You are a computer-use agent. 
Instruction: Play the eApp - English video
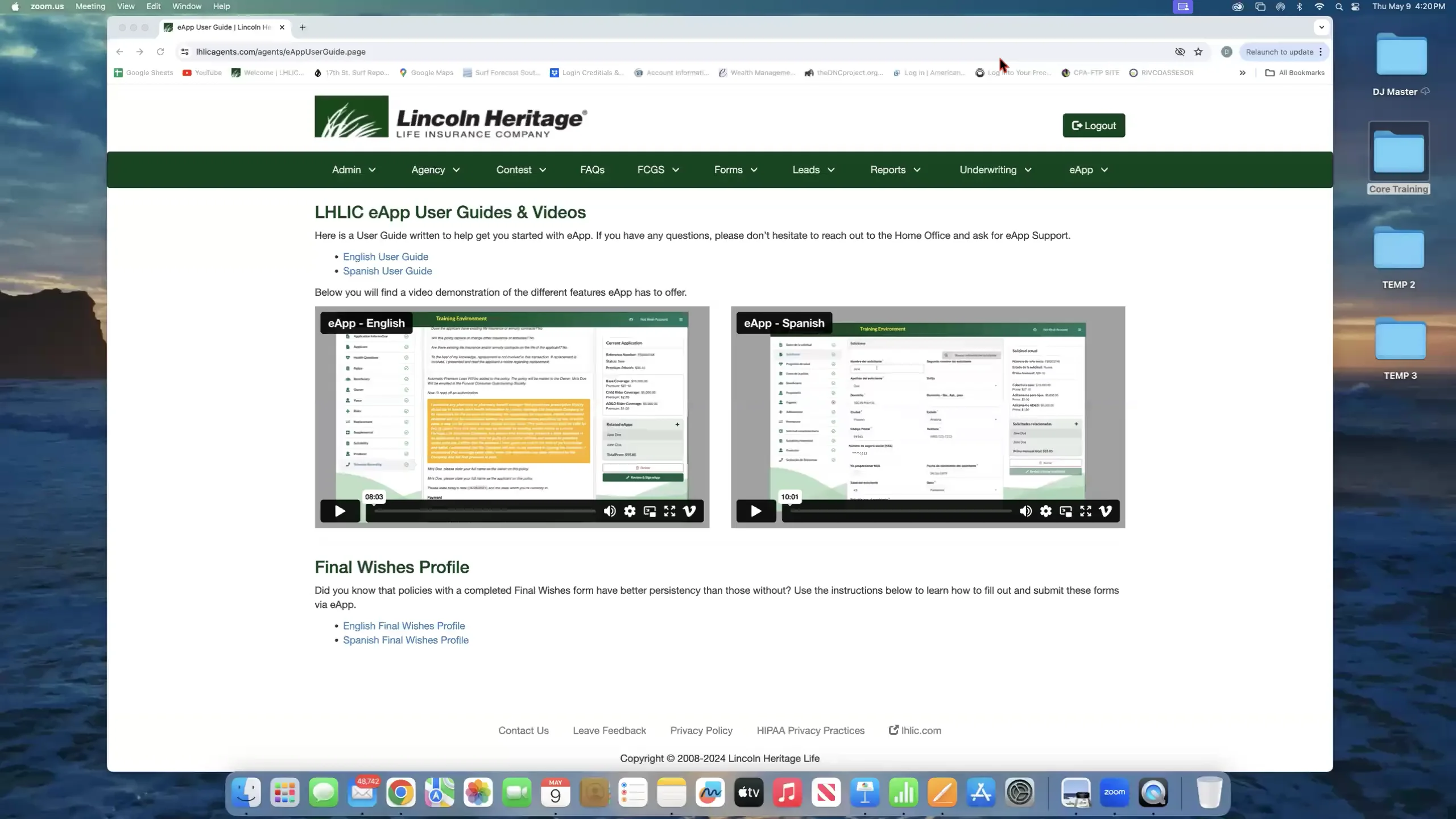pos(340,511)
